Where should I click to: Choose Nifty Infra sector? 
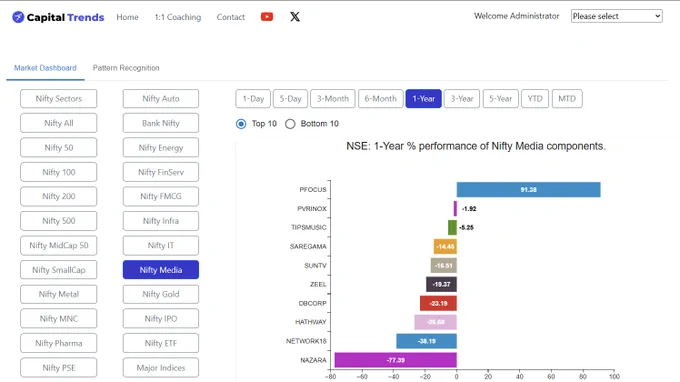pos(161,221)
